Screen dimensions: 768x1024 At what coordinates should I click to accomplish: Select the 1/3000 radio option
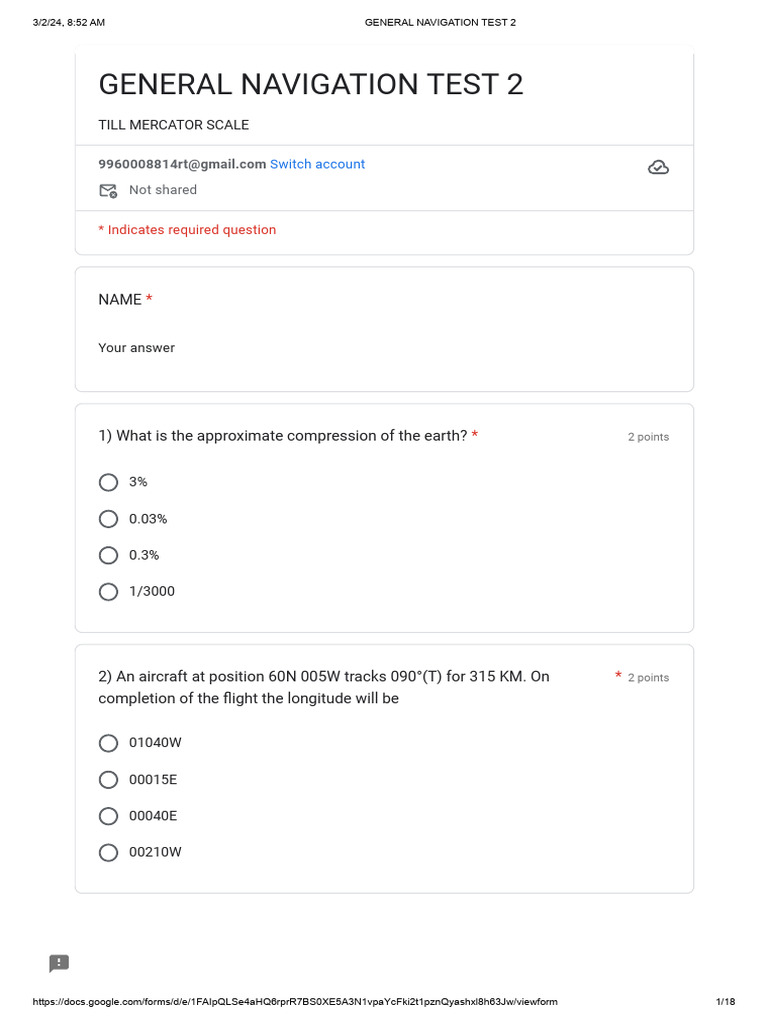coord(109,592)
